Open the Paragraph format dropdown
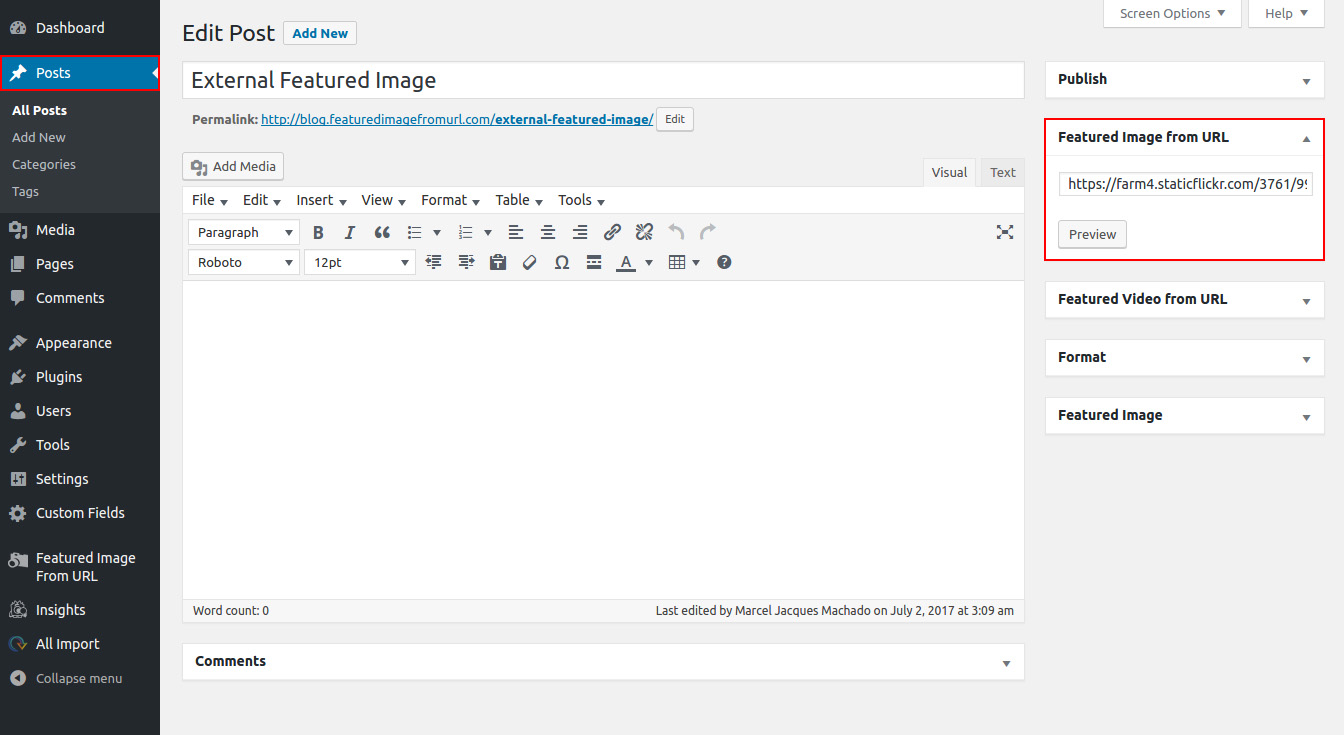1344x735 pixels. [244, 233]
